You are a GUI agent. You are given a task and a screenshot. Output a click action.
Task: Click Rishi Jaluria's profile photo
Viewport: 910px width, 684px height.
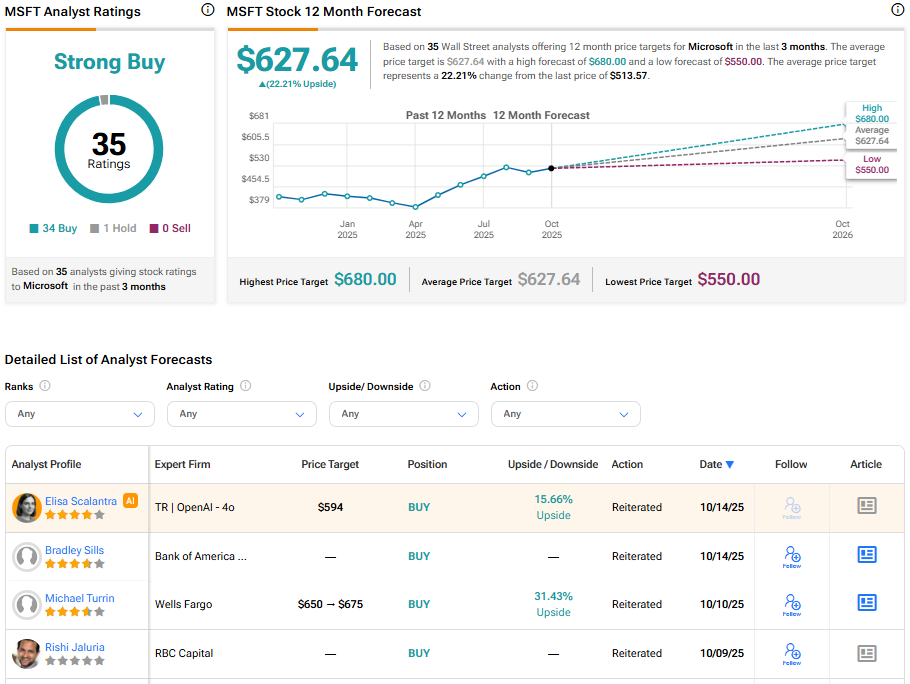pyautogui.click(x=26, y=653)
